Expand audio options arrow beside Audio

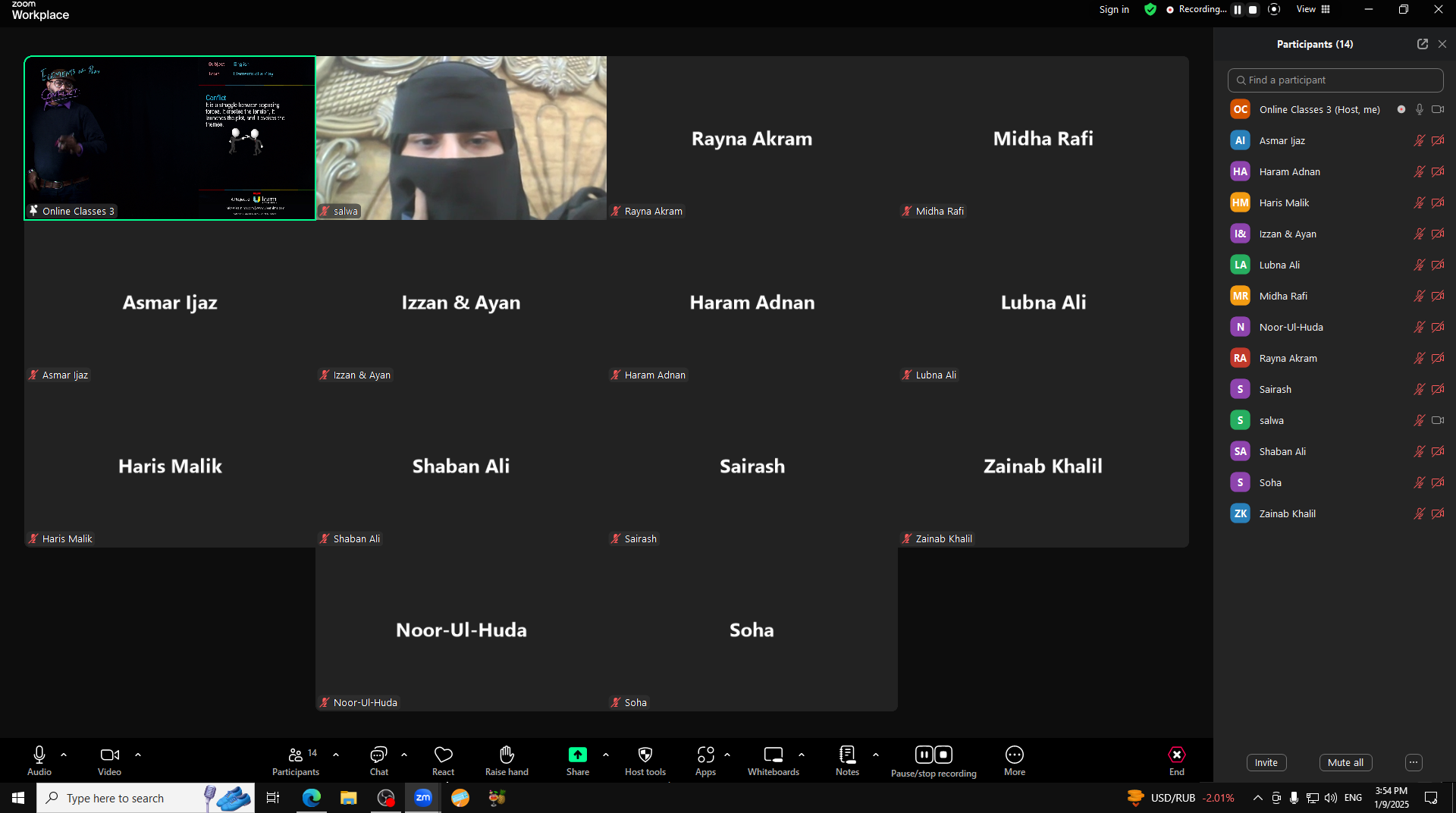click(64, 755)
